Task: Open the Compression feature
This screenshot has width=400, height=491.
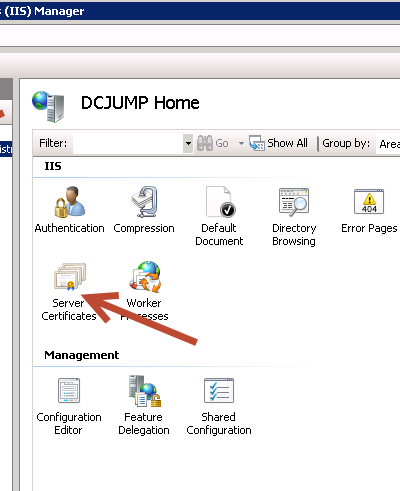Action: click(144, 210)
